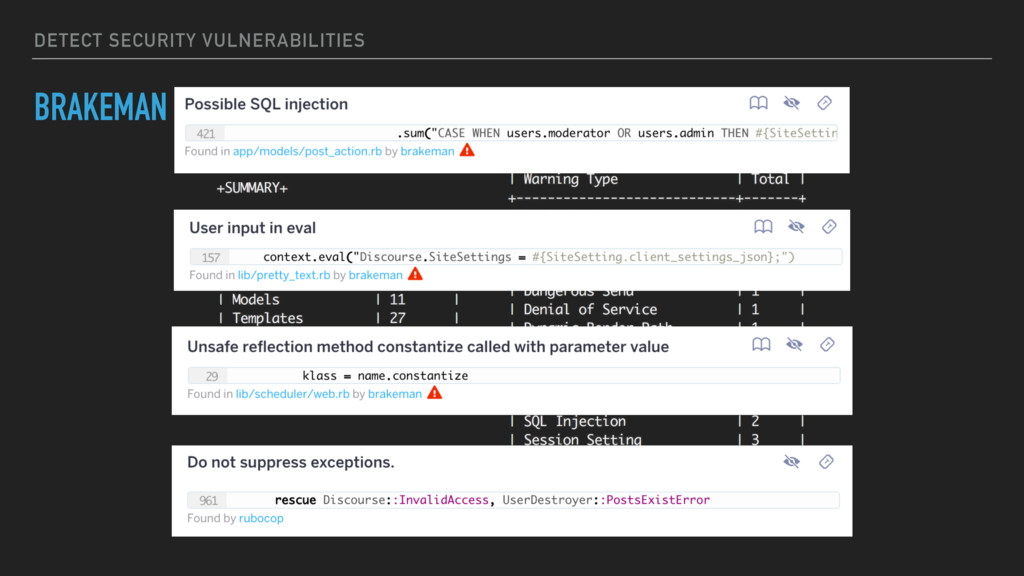Click SQL Injection warning row
The height and width of the screenshot is (576, 1024).
click(x=656, y=422)
